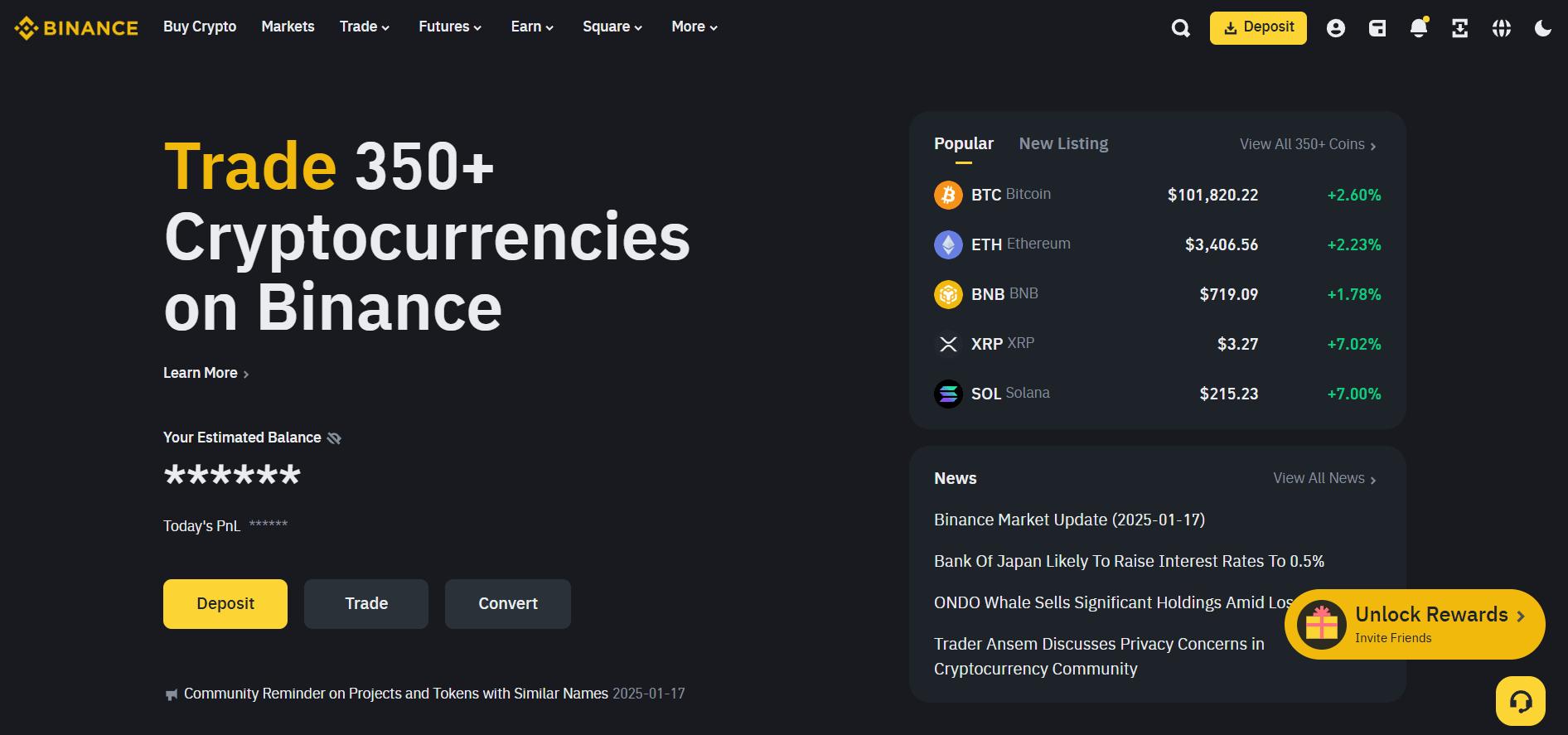The width and height of the screenshot is (1568, 735).
Task: Open Community Reminder announcement link
Action: [x=396, y=694]
